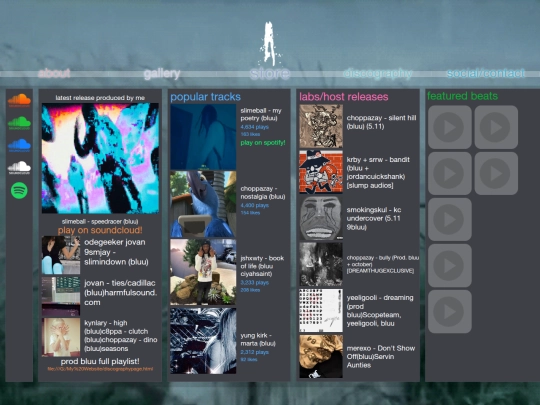
Task: Select 'krby + srrw - bandit' title
Action: click(378, 160)
